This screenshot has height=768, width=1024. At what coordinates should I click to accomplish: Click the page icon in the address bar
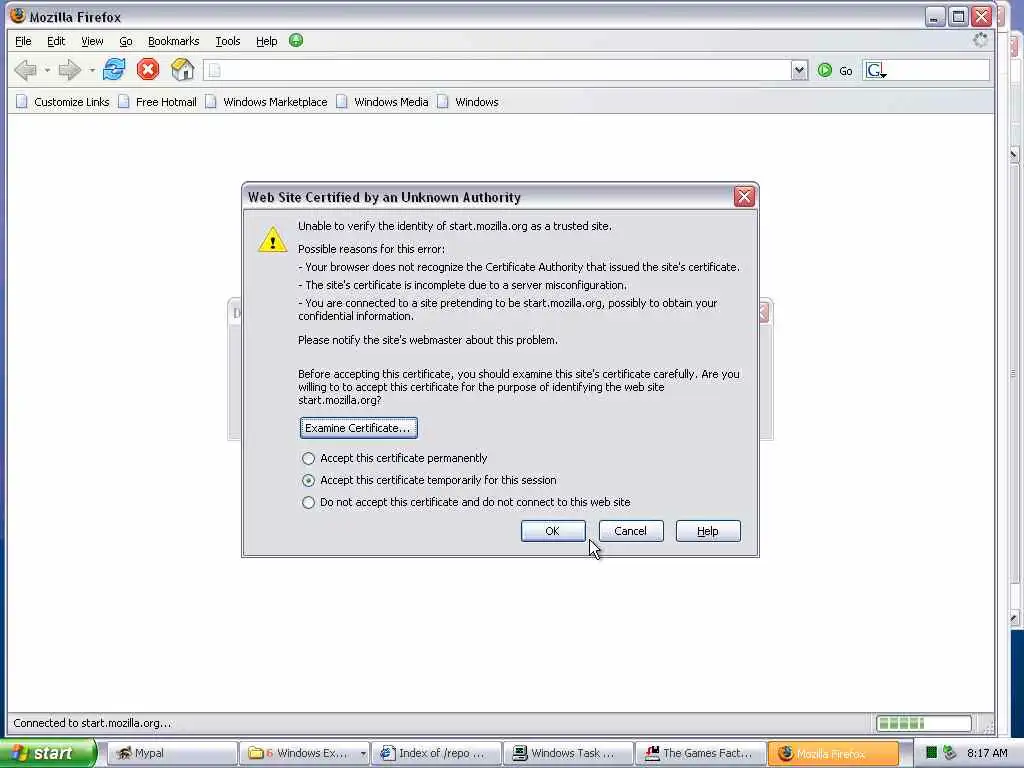[x=215, y=70]
